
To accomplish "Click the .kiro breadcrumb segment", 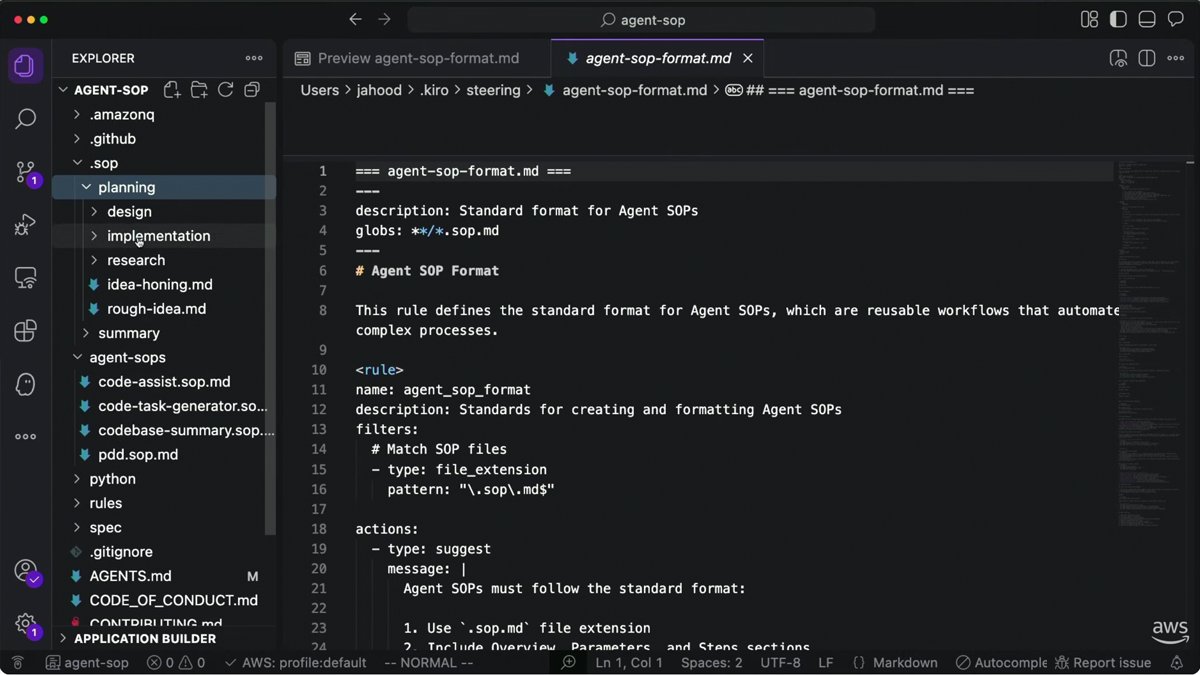I will click(434, 90).
